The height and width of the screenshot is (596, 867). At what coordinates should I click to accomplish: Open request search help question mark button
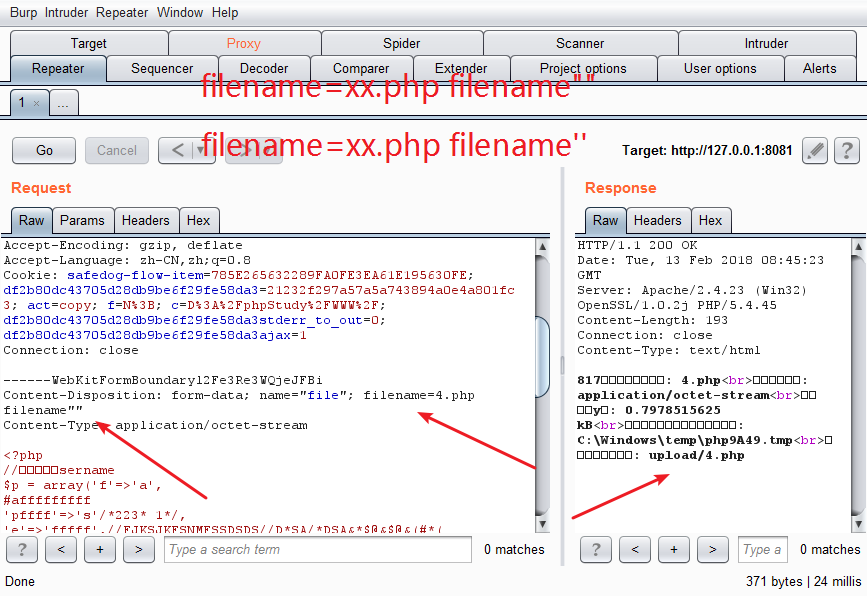22,550
